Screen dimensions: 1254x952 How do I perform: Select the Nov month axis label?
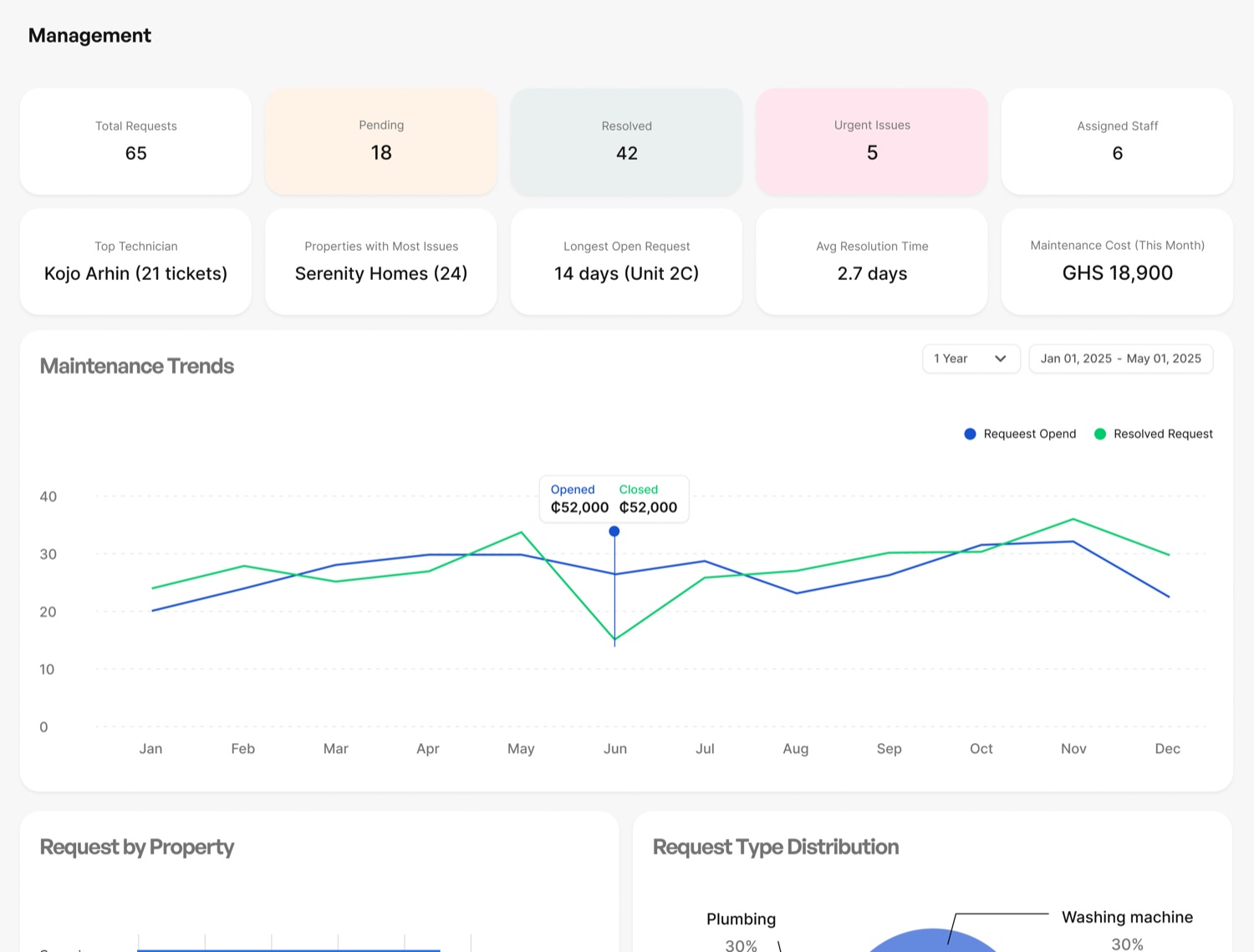point(1073,749)
